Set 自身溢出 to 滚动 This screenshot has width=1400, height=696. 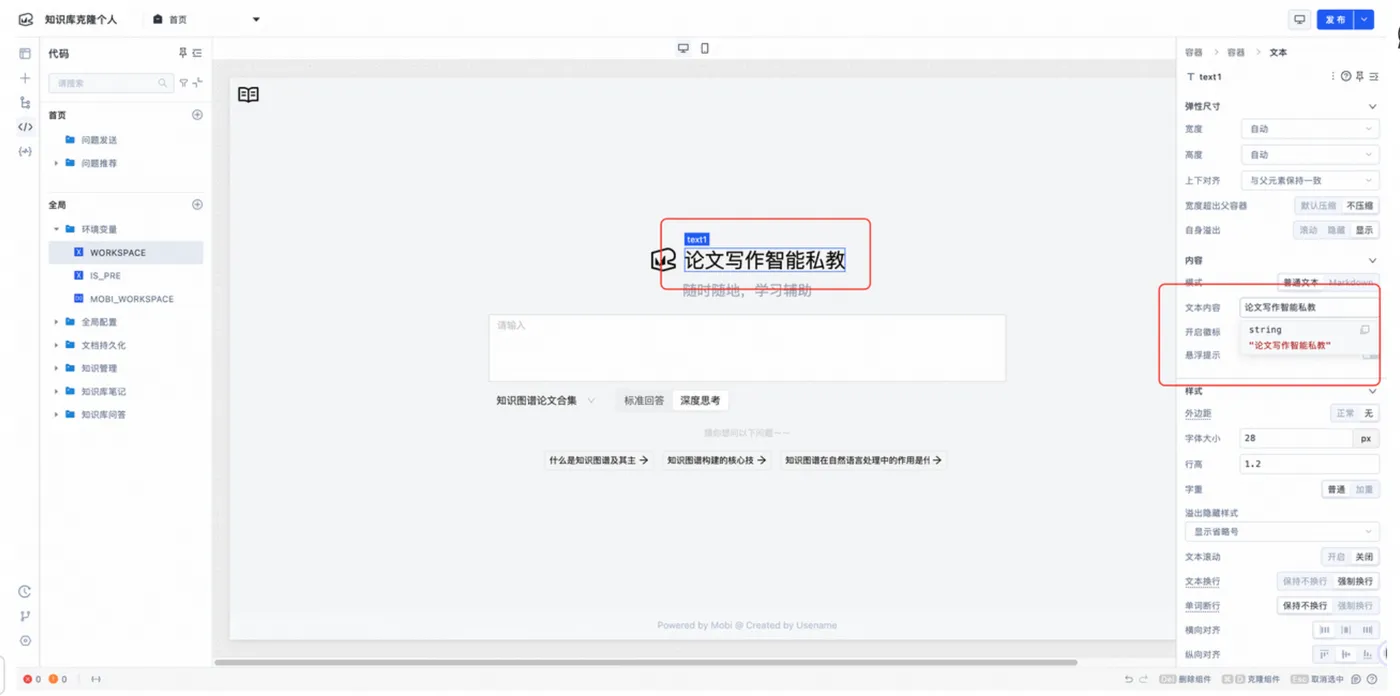[1308, 230]
